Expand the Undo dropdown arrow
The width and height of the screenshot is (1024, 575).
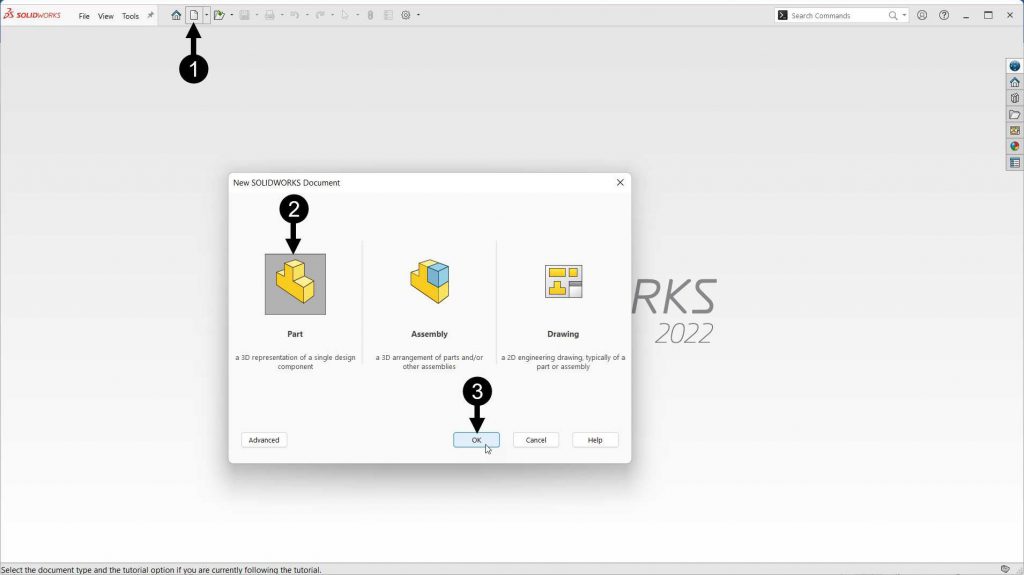pyautogui.click(x=307, y=15)
